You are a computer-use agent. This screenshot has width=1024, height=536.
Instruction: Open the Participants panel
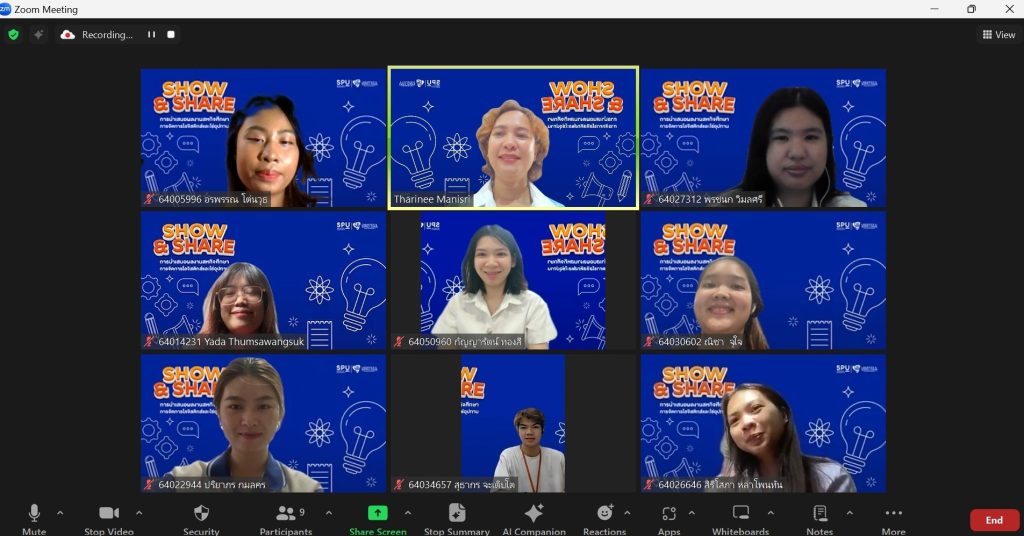tap(286, 519)
